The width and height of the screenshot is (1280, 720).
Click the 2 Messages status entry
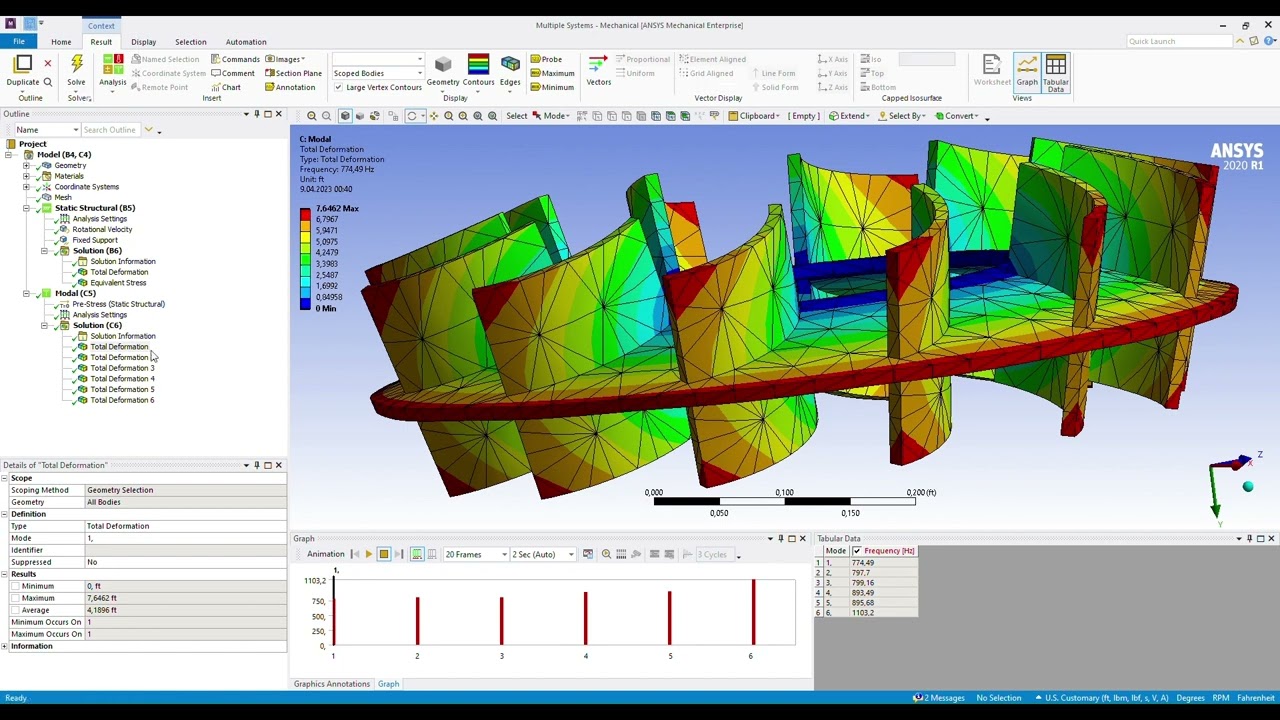pyautogui.click(x=939, y=698)
